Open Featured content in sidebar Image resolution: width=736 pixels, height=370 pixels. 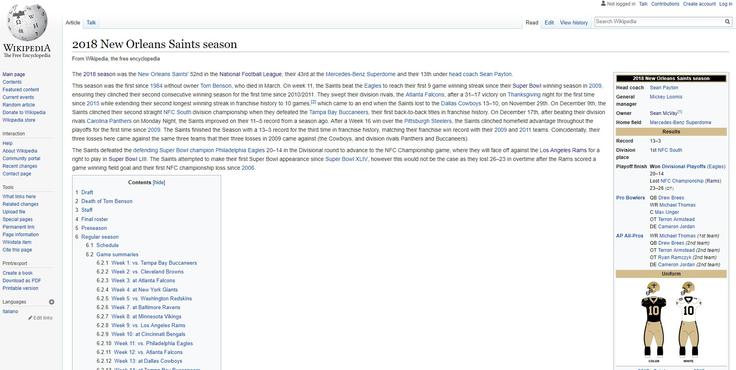tap(21, 90)
